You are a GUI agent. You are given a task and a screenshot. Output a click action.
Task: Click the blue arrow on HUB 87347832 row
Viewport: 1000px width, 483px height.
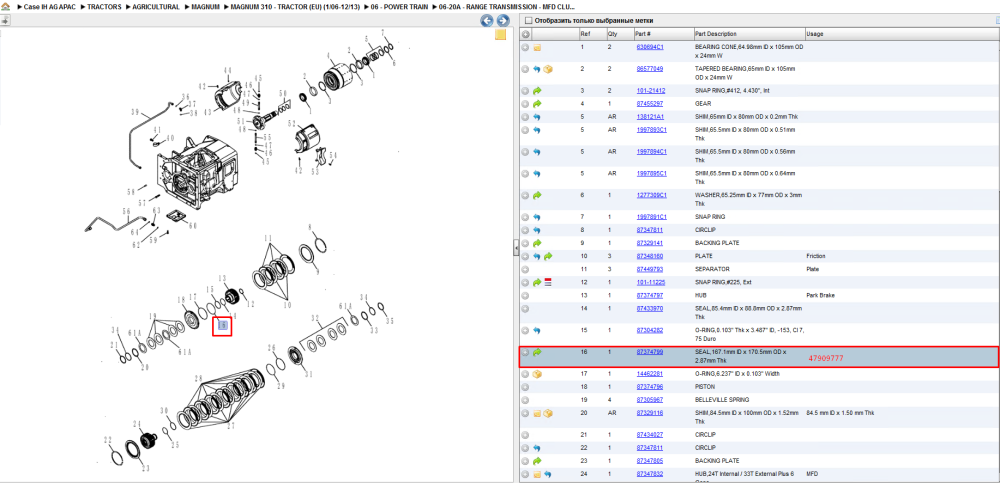pyautogui.click(x=548, y=475)
